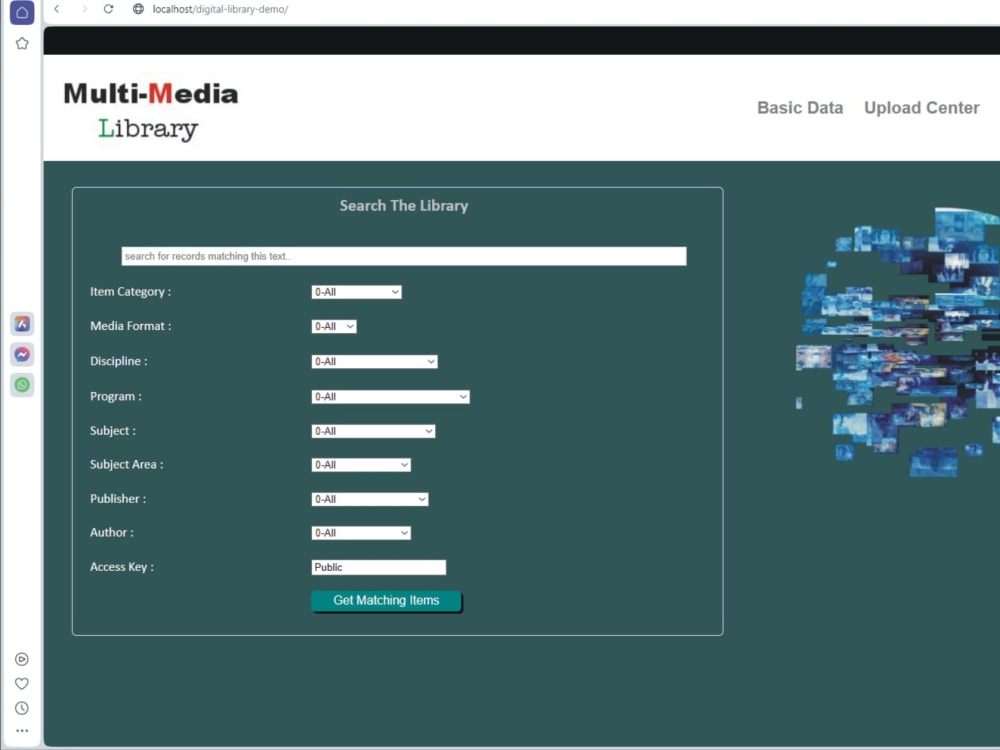Click the three dots sidebar setup icon
This screenshot has width=1000, height=750.
[x=22, y=731]
